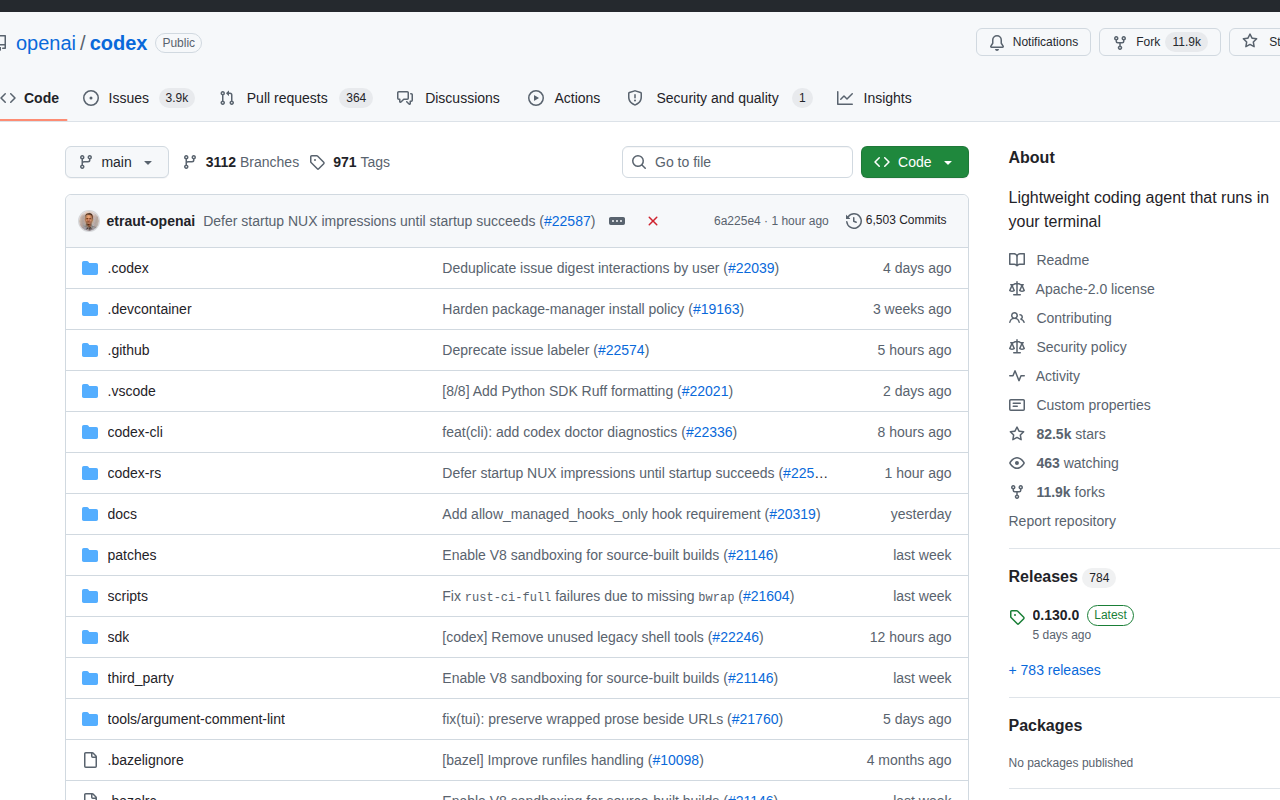Click Report repository
Viewport: 1280px width, 800px height.
point(1062,521)
